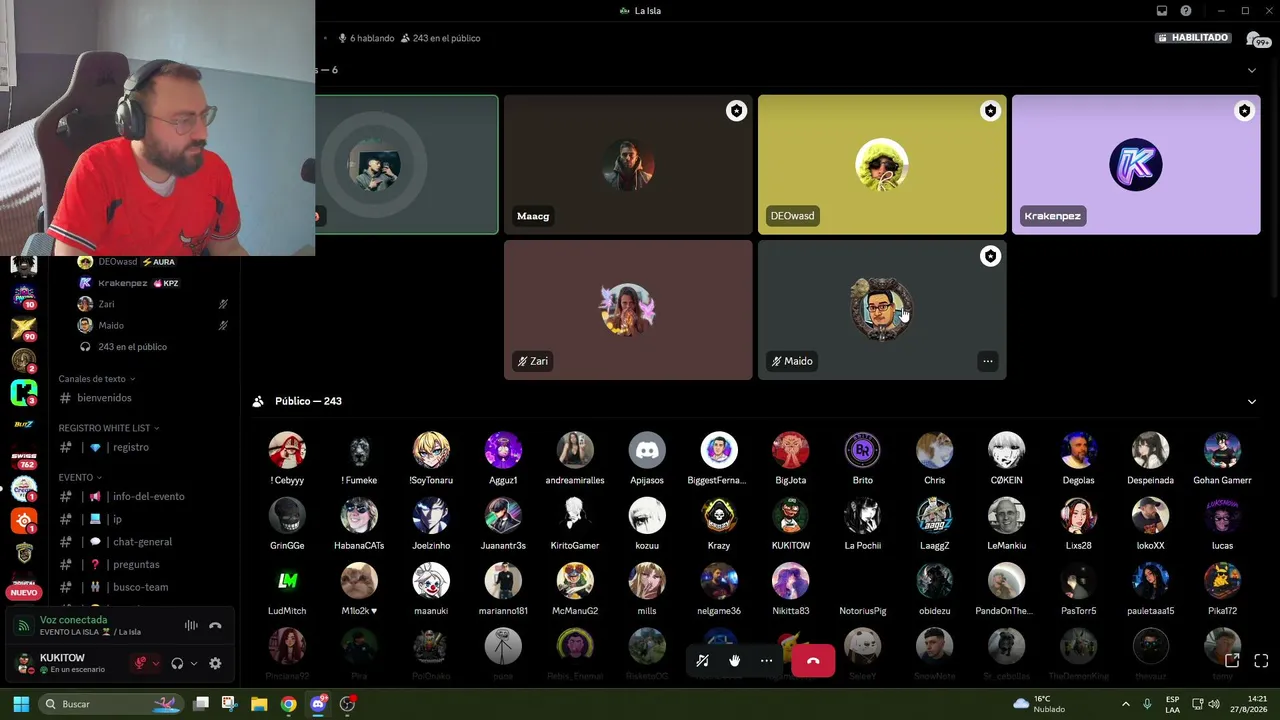This screenshot has height=720, width=1280.
Task: Disconnect from voice in the Voz conectada panel
Action: [215, 626]
